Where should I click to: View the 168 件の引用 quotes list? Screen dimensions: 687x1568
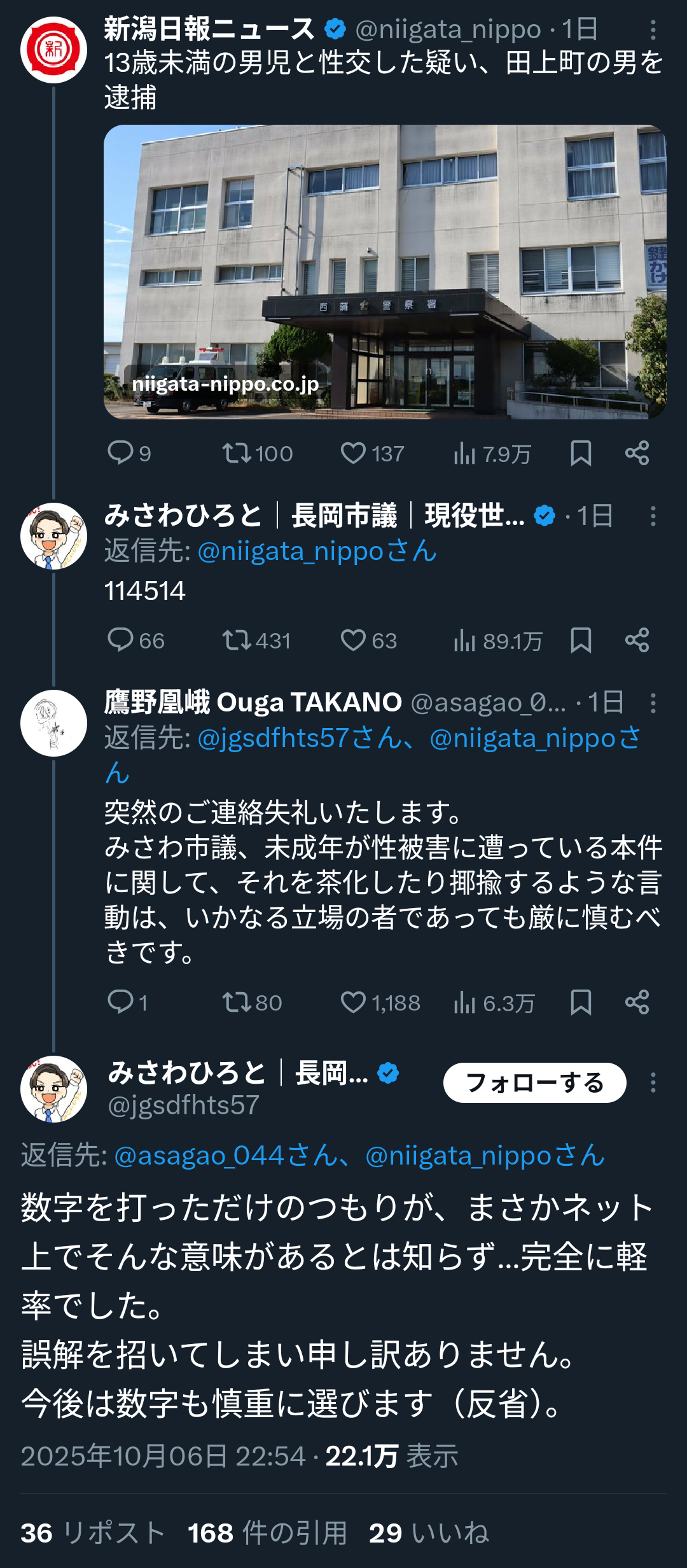pyautogui.click(x=267, y=1533)
